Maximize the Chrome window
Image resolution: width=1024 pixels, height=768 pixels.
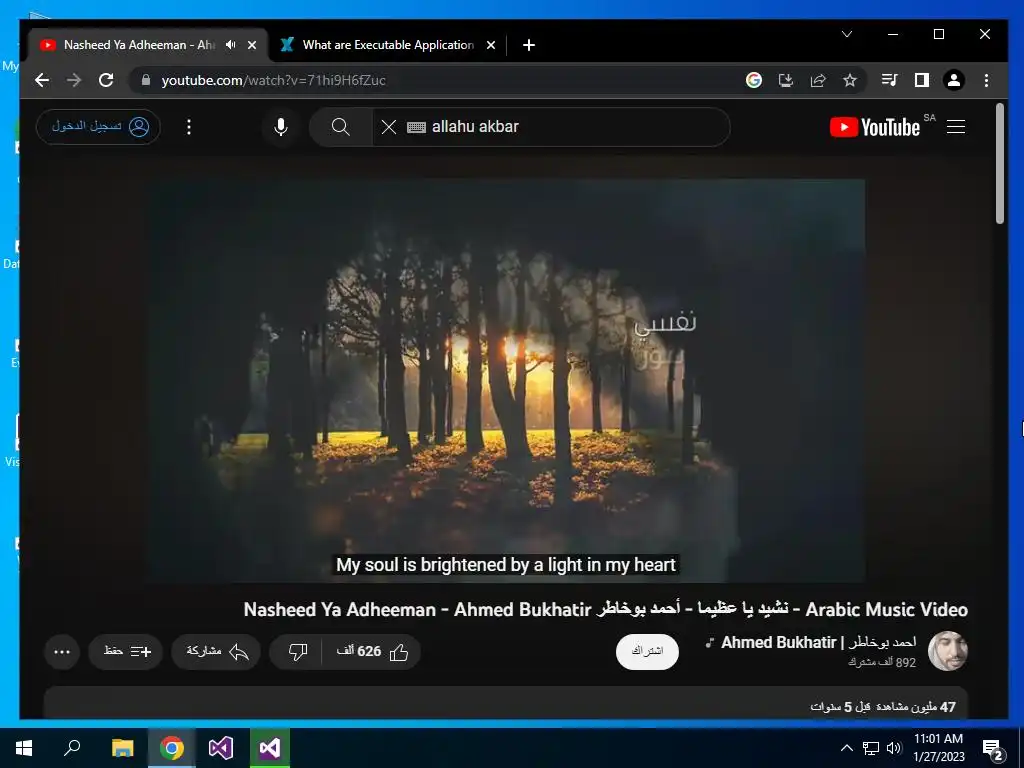[938, 34]
